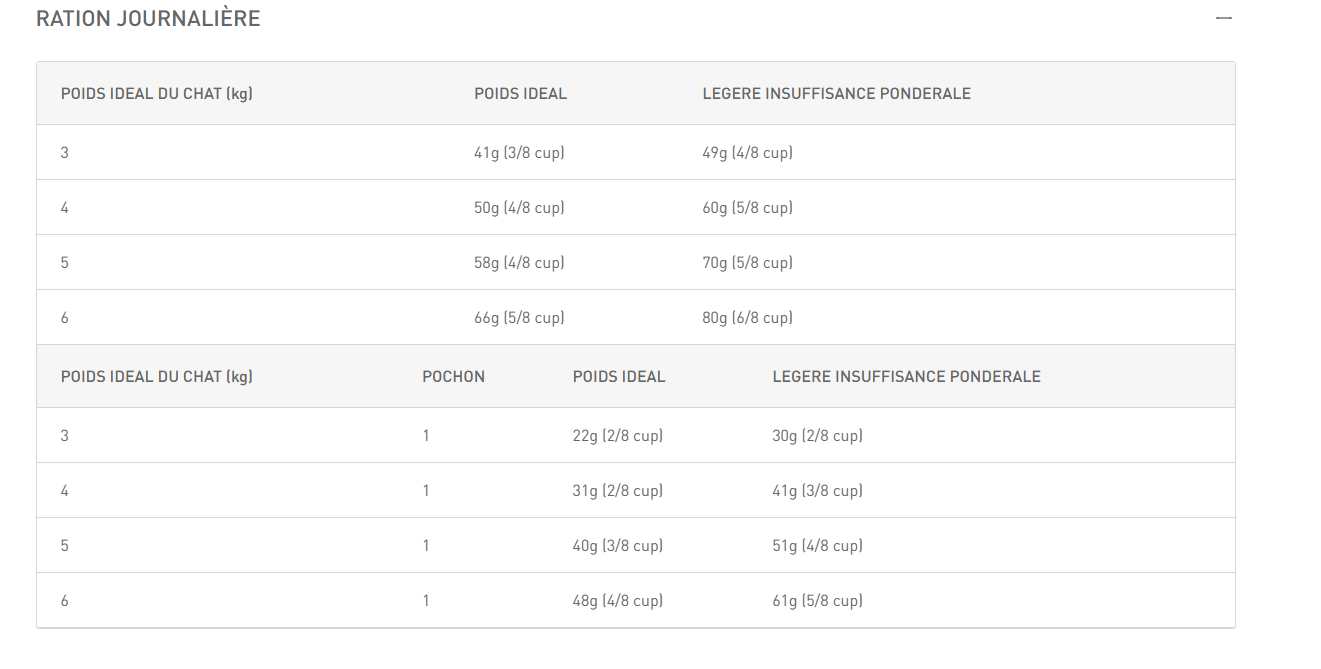The width and height of the screenshot is (1321, 669).
Task: Click 41g (3/8 cup) in the top table
Action: (519, 153)
